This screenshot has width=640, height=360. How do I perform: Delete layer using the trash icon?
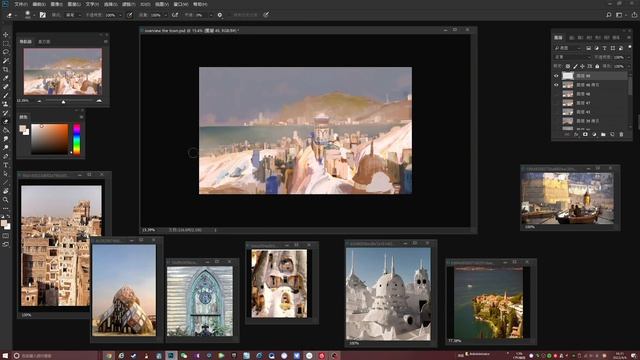pyautogui.click(x=621, y=134)
